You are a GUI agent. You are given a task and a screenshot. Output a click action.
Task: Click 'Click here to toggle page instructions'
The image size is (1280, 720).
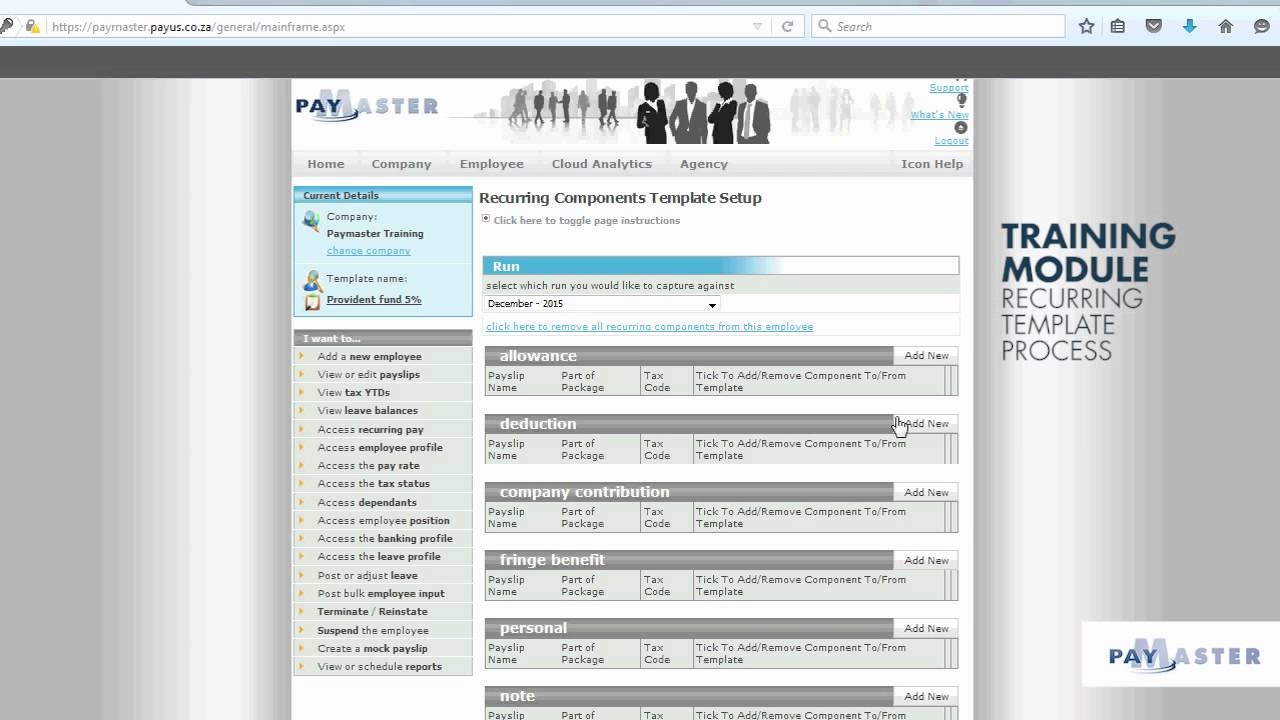(x=586, y=221)
